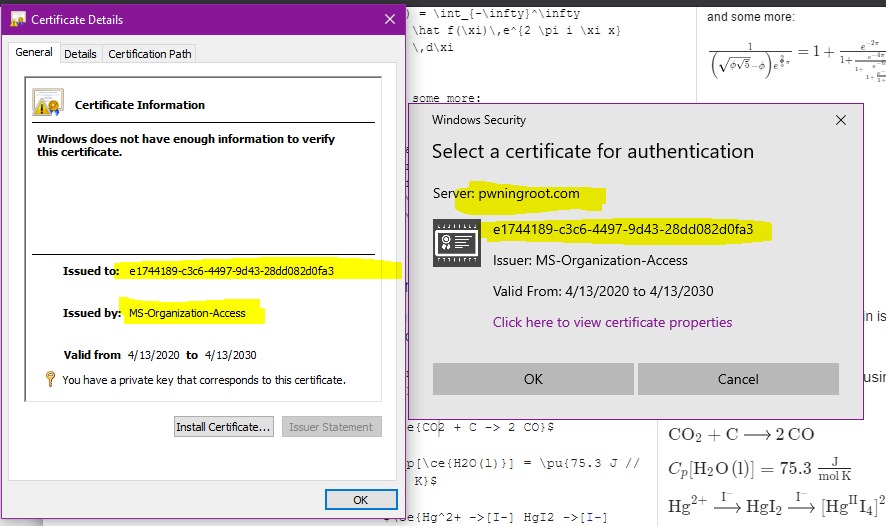This screenshot has width=886, height=526.
Task: Click OK in Windows Security dialog
Action: tap(533, 379)
